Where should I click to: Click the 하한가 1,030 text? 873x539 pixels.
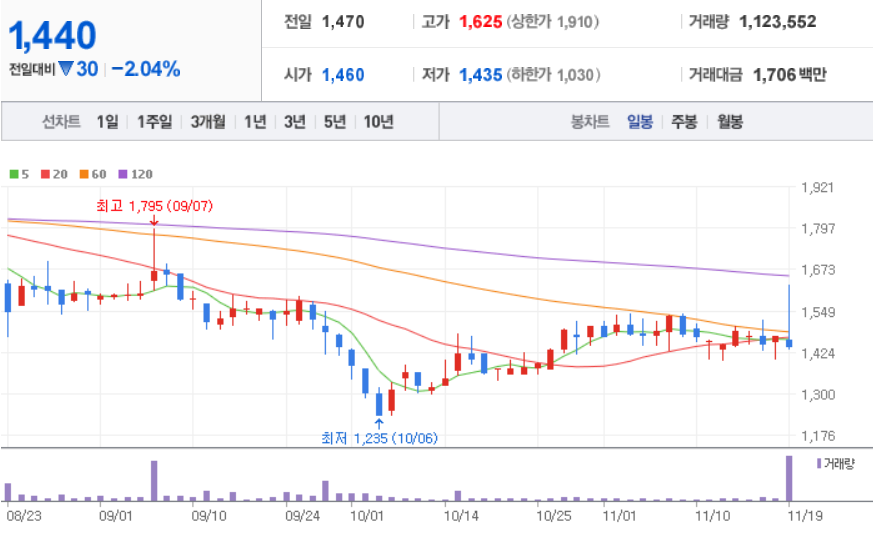pyautogui.click(x=553, y=75)
